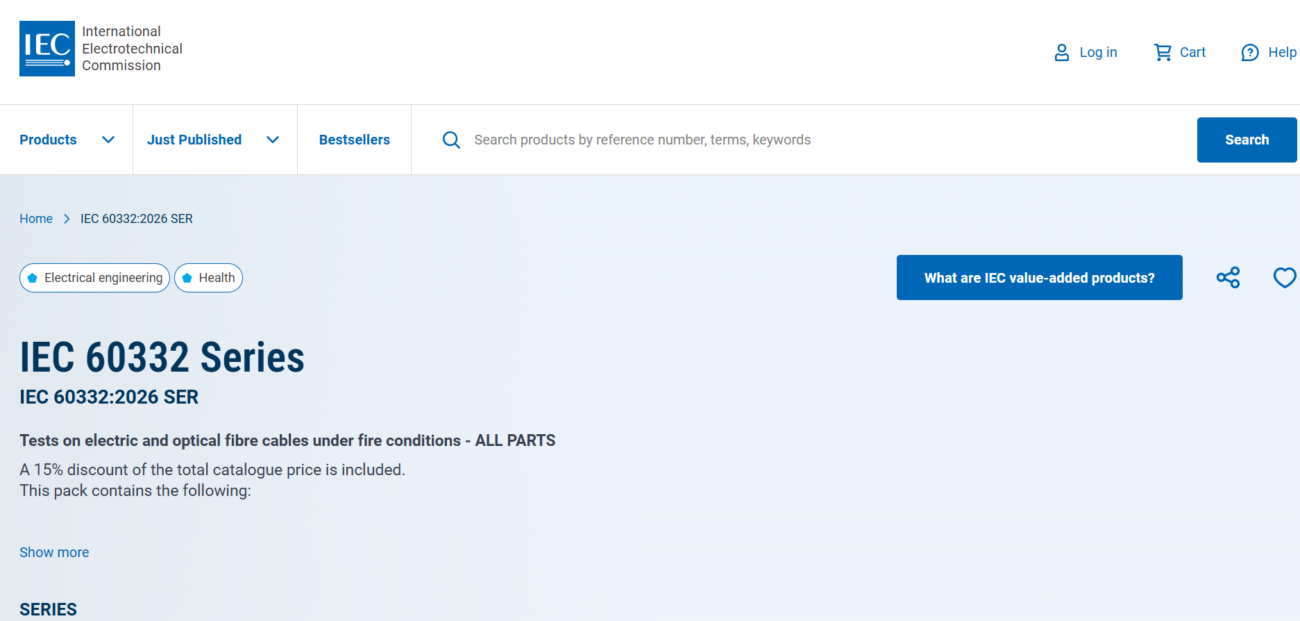
Task: Click What are IEC value-added products
Action: click(x=1039, y=278)
